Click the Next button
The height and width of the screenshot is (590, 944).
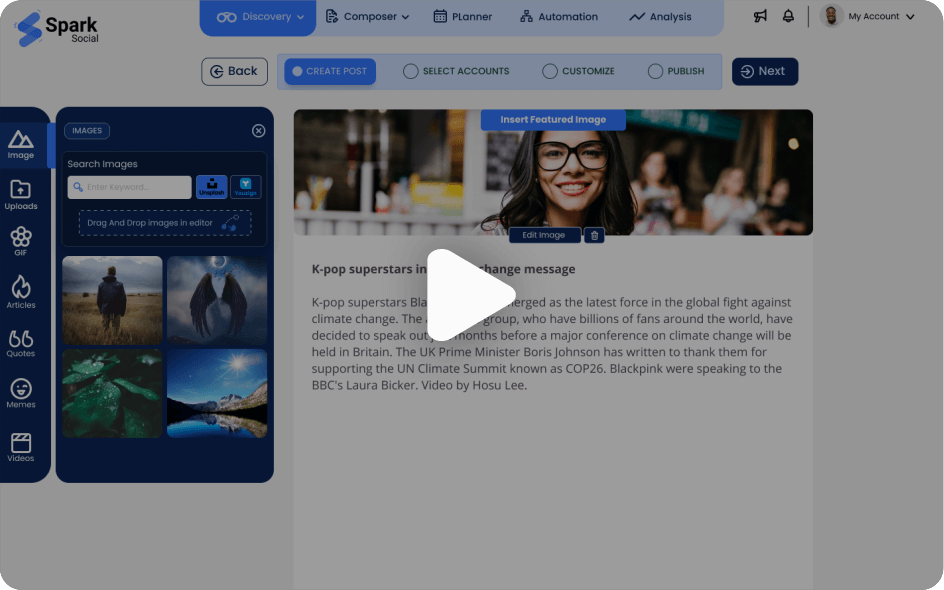pyautogui.click(x=765, y=71)
